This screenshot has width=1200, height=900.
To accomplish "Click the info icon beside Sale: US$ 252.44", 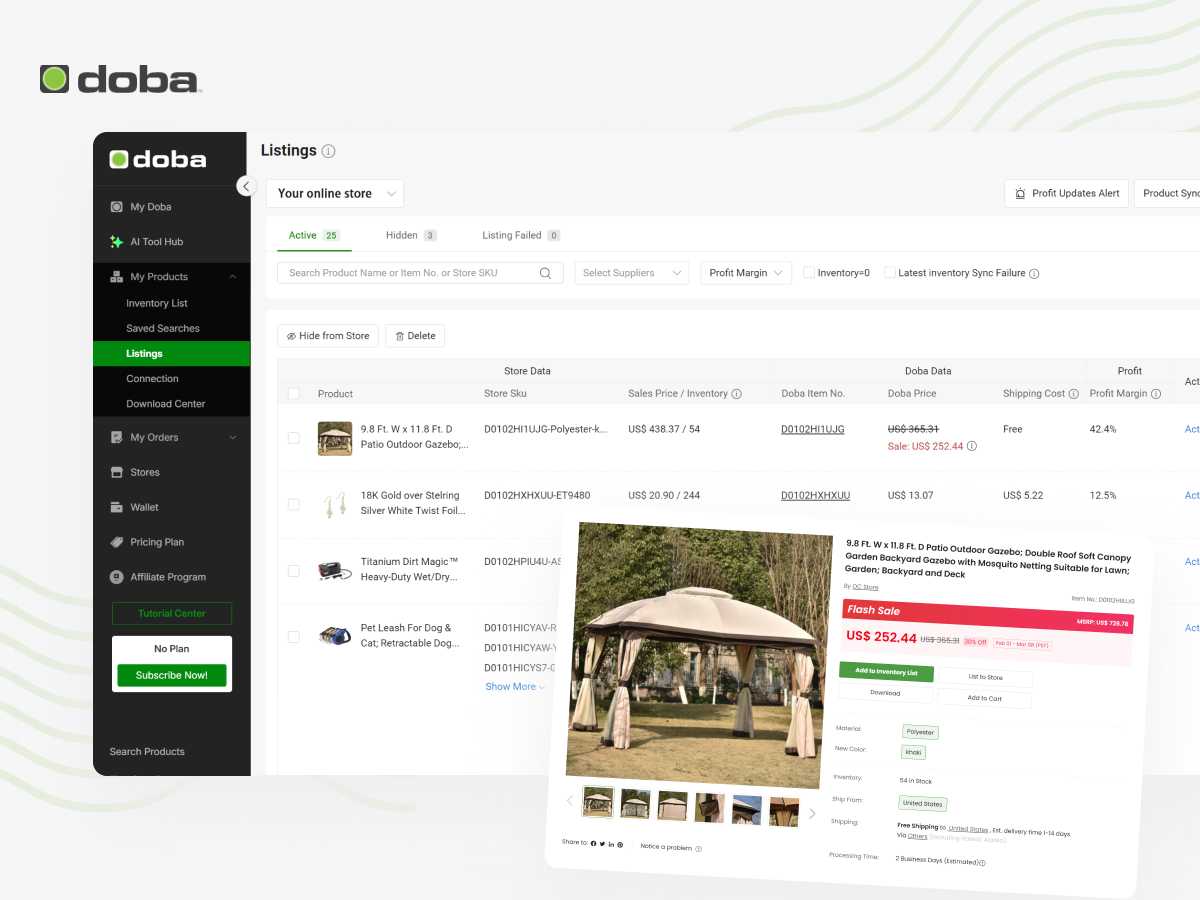I will (x=972, y=446).
